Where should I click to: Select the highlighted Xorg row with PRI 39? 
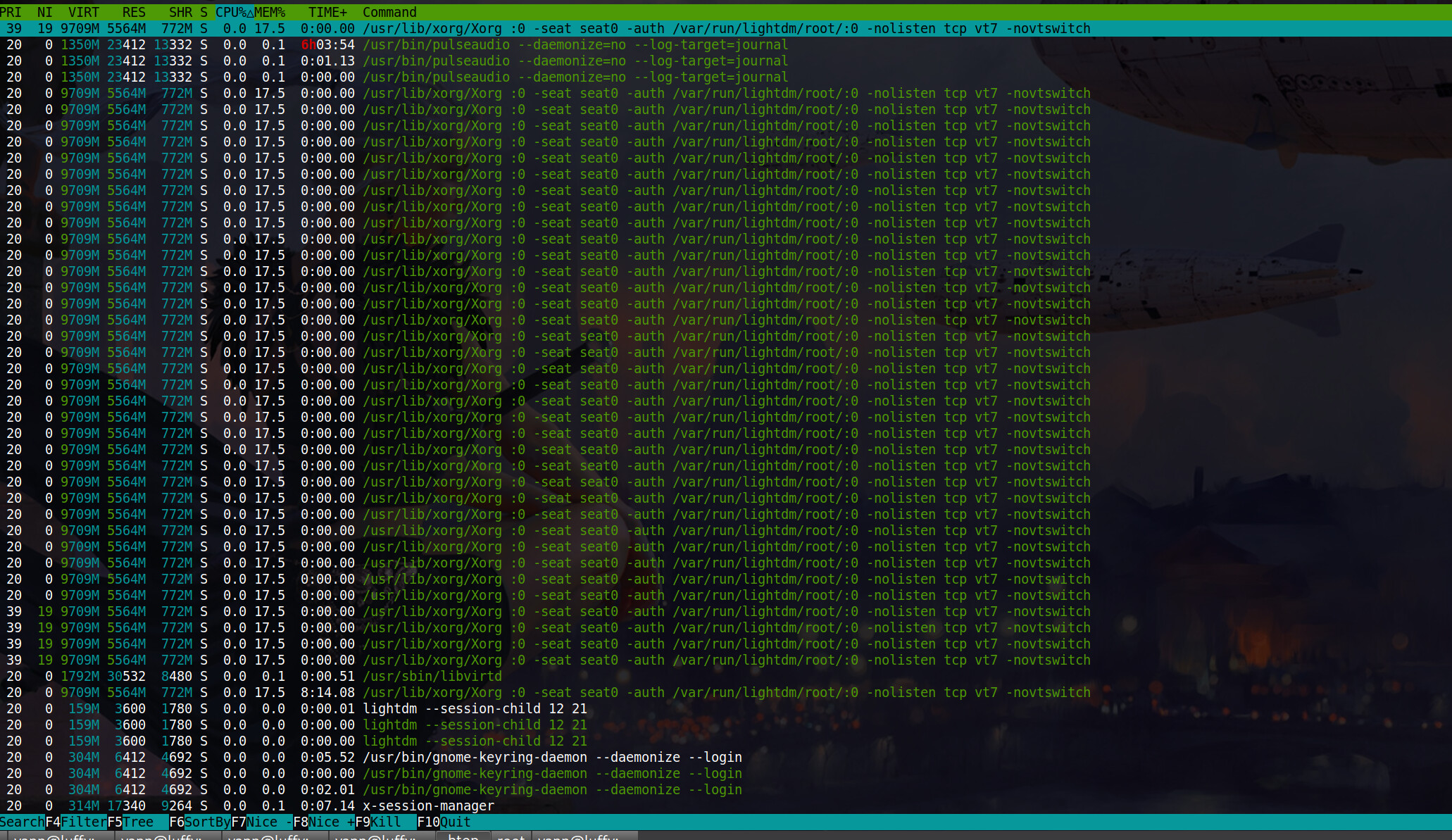point(726,28)
